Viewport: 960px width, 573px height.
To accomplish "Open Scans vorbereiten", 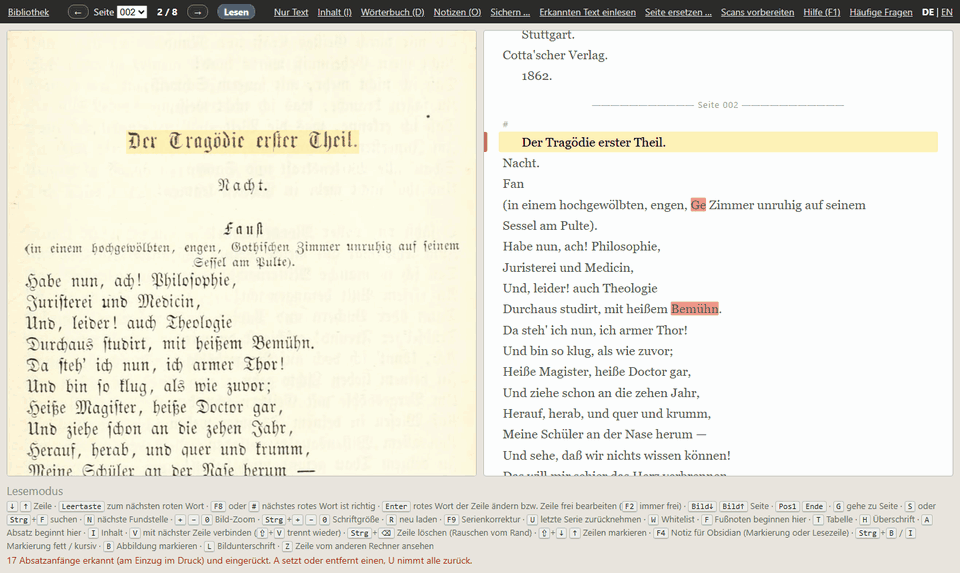I will coord(757,12).
